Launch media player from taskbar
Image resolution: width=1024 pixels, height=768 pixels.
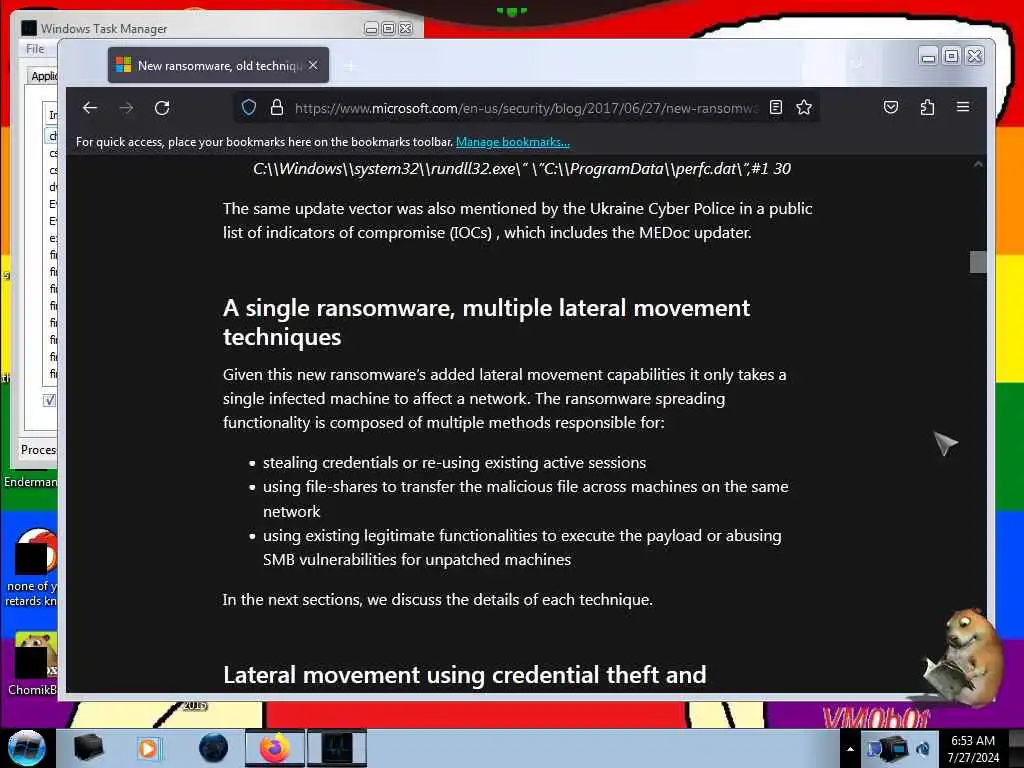coord(148,748)
